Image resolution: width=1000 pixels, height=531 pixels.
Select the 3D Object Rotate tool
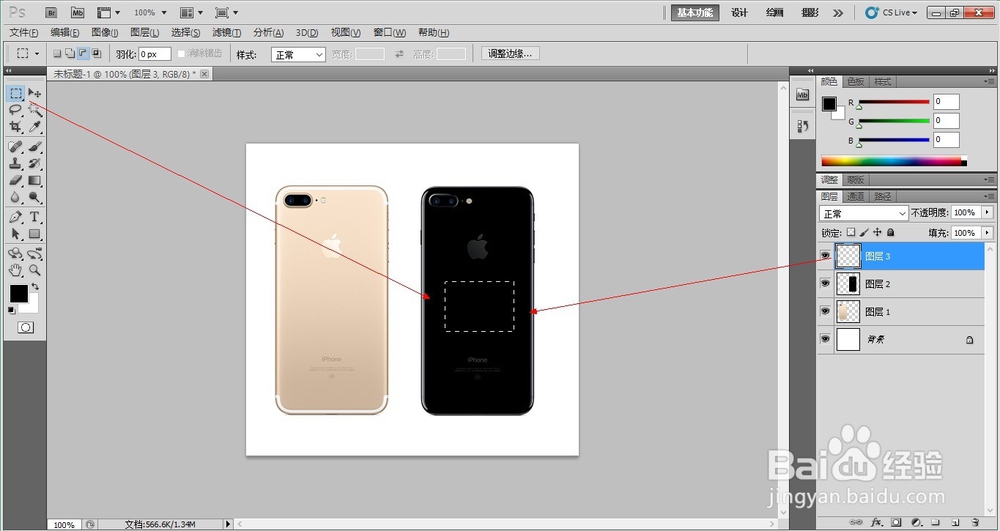[x=16, y=254]
